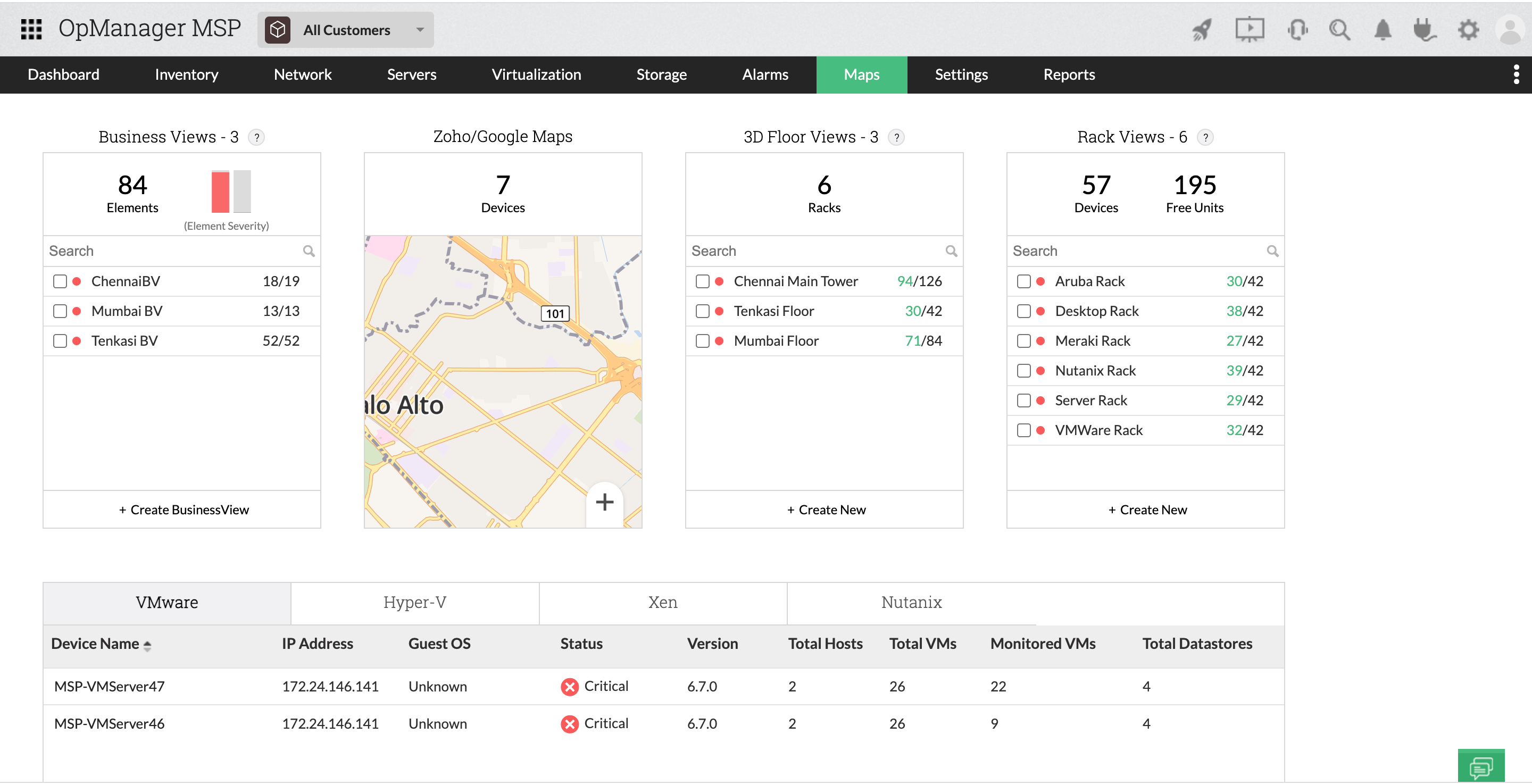
Task: Expand the All Customers dropdown
Action: pos(346,29)
